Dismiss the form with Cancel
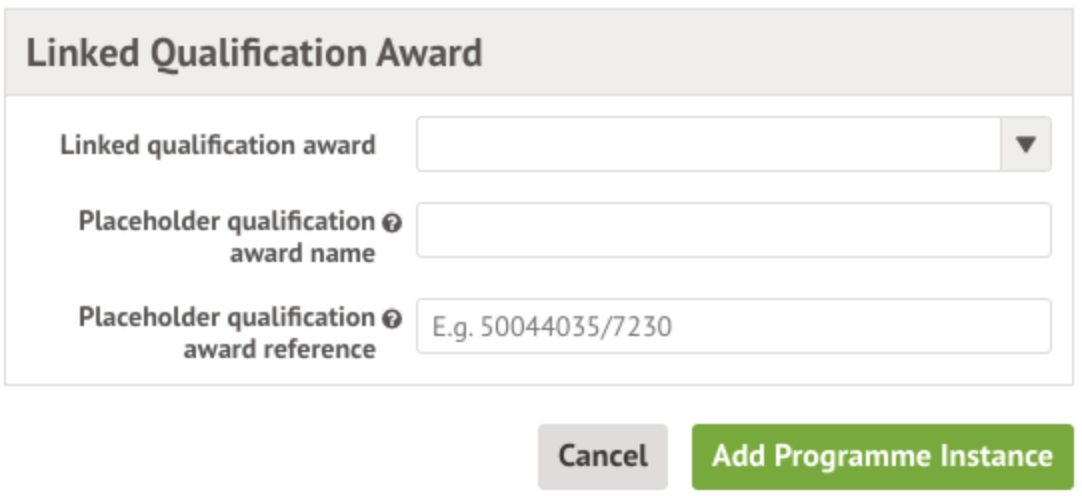 click(x=602, y=456)
